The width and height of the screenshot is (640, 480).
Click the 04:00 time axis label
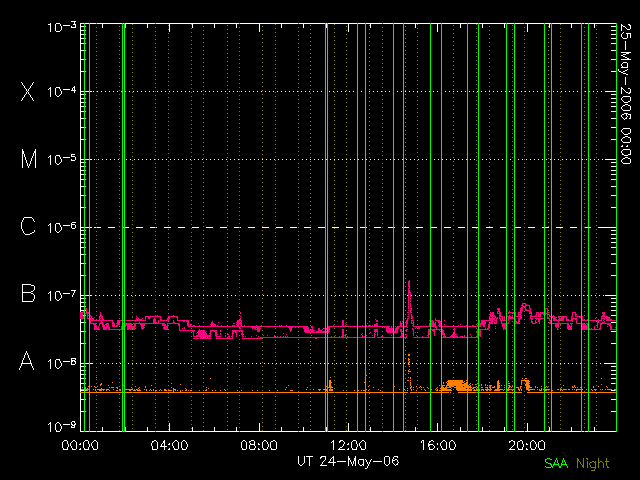pos(169,445)
